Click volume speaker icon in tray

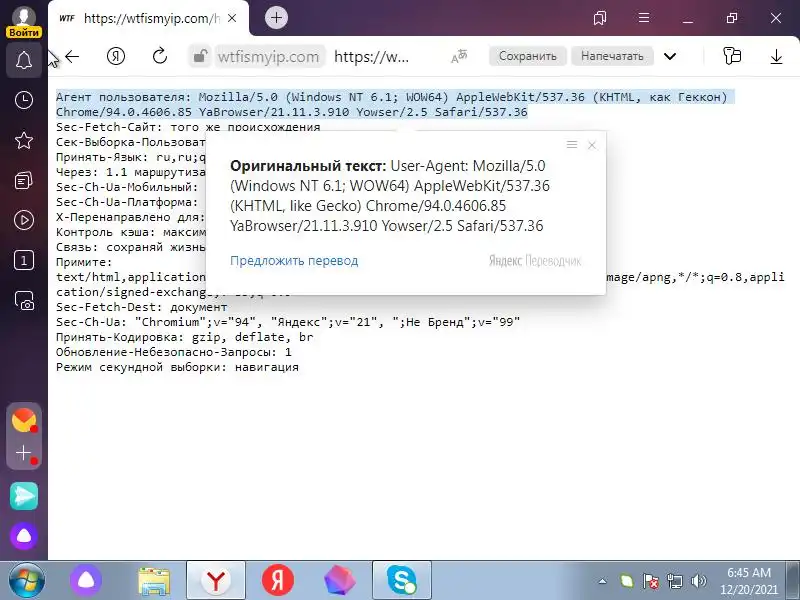click(x=698, y=581)
